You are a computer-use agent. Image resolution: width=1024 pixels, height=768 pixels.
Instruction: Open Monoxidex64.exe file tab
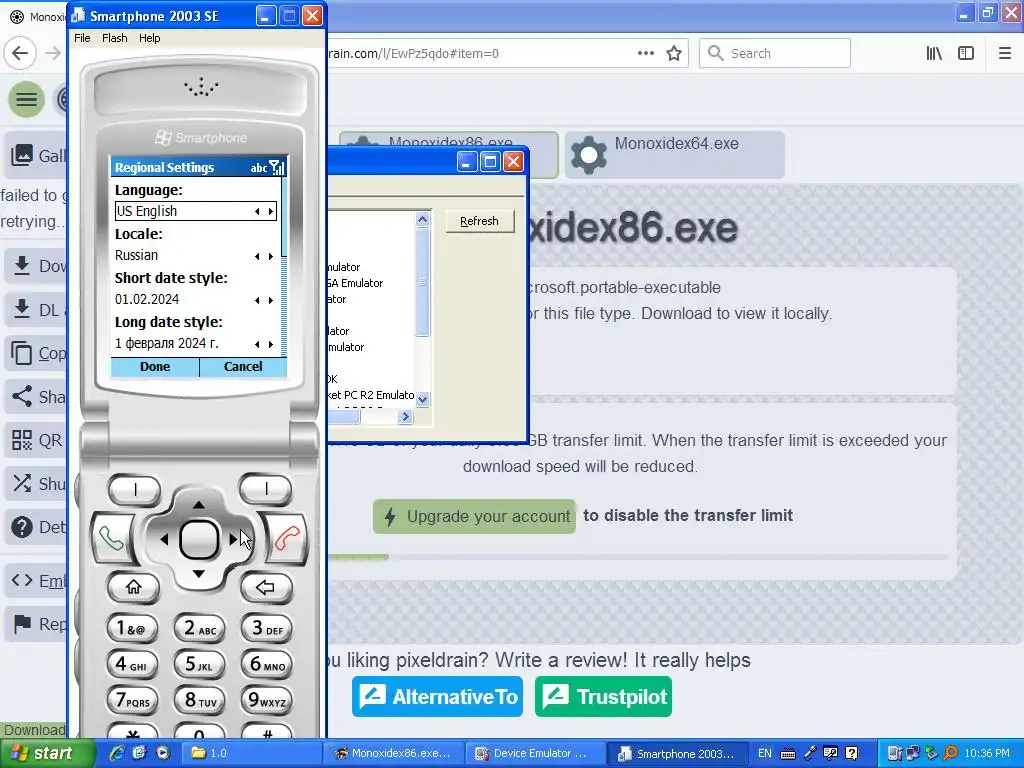(675, 154)
